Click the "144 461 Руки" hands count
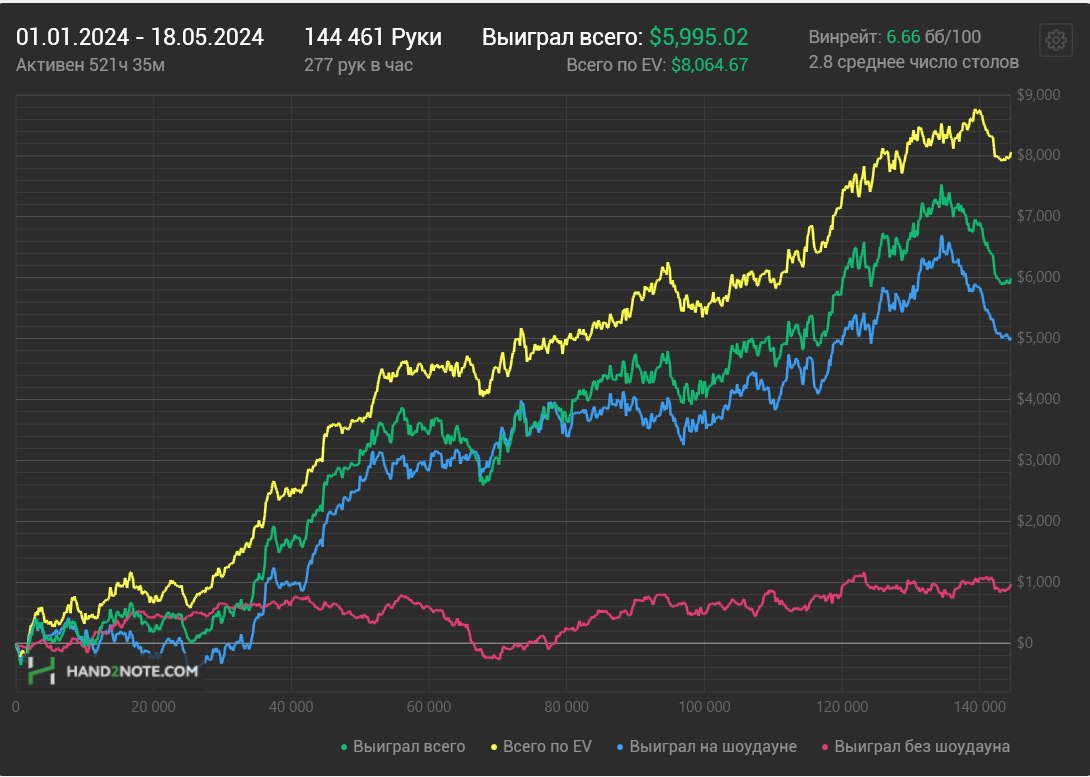The height and width of the screenshot is (777, 1090). tap(373, 38)
